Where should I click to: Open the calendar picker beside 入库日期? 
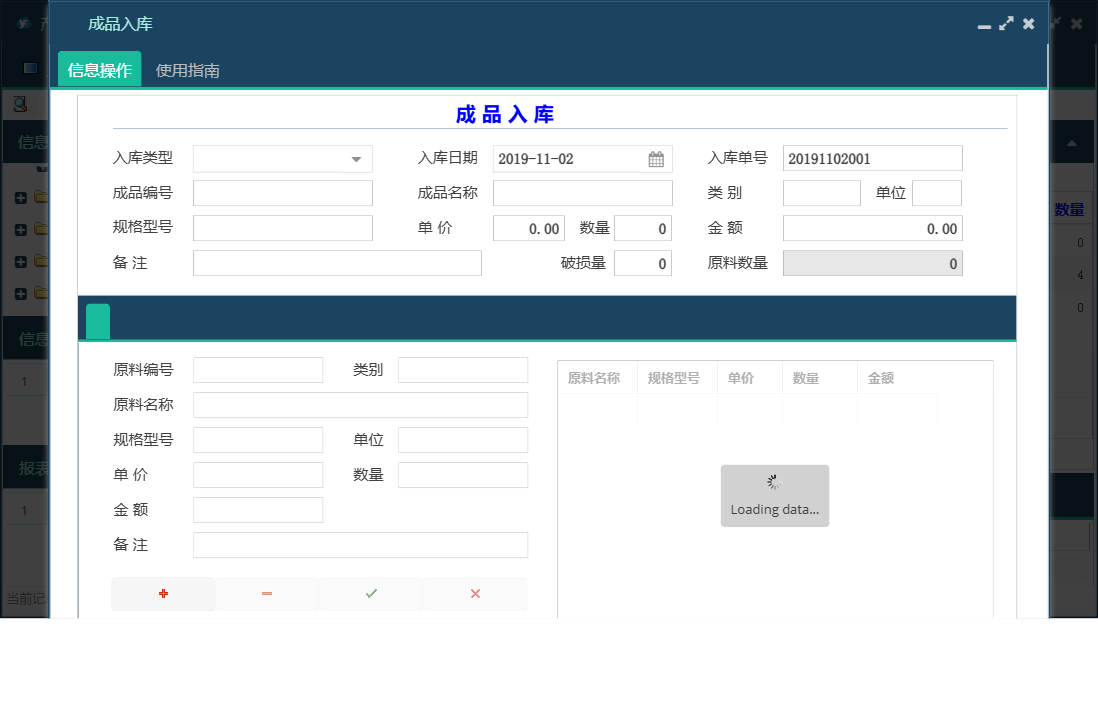pos(655,158)
